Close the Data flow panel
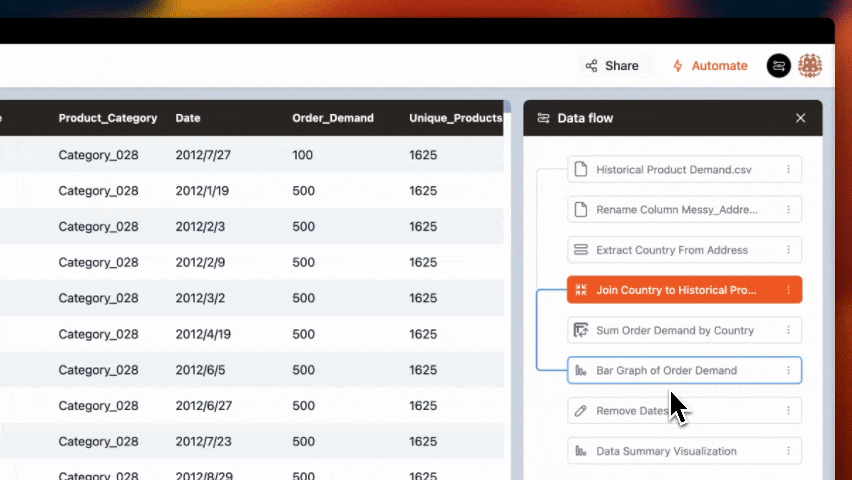 [800, 118]
